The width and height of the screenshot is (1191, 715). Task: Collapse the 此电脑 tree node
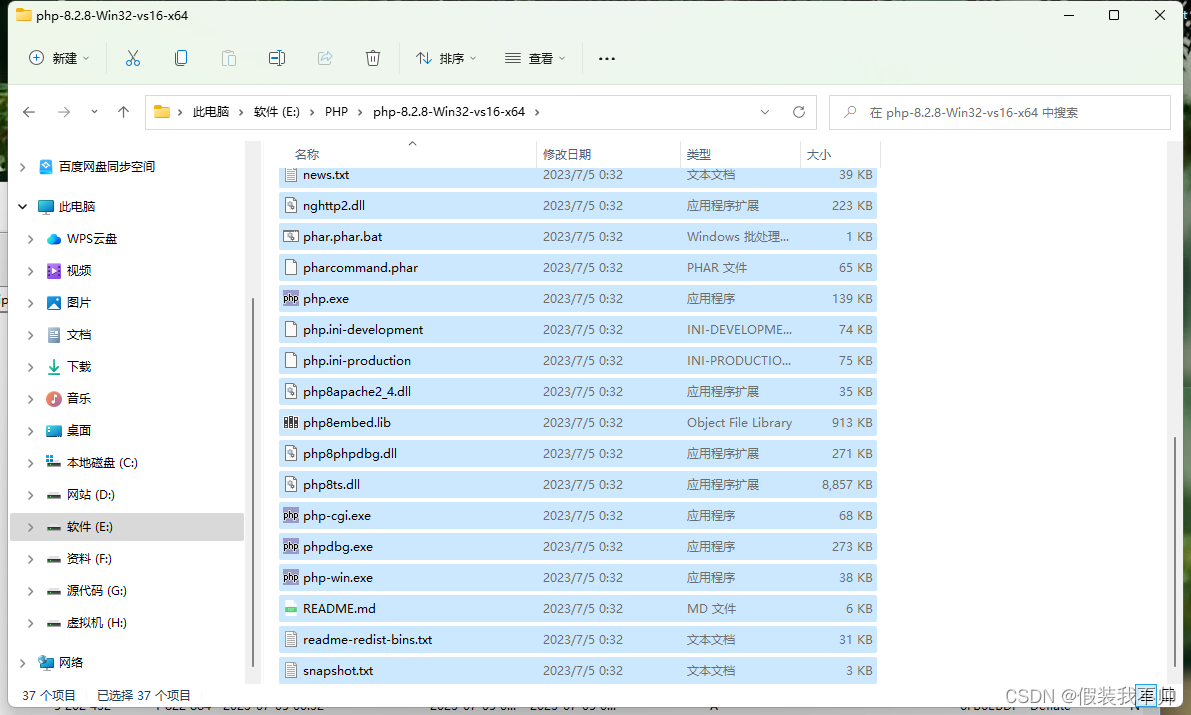coord(23,207)
